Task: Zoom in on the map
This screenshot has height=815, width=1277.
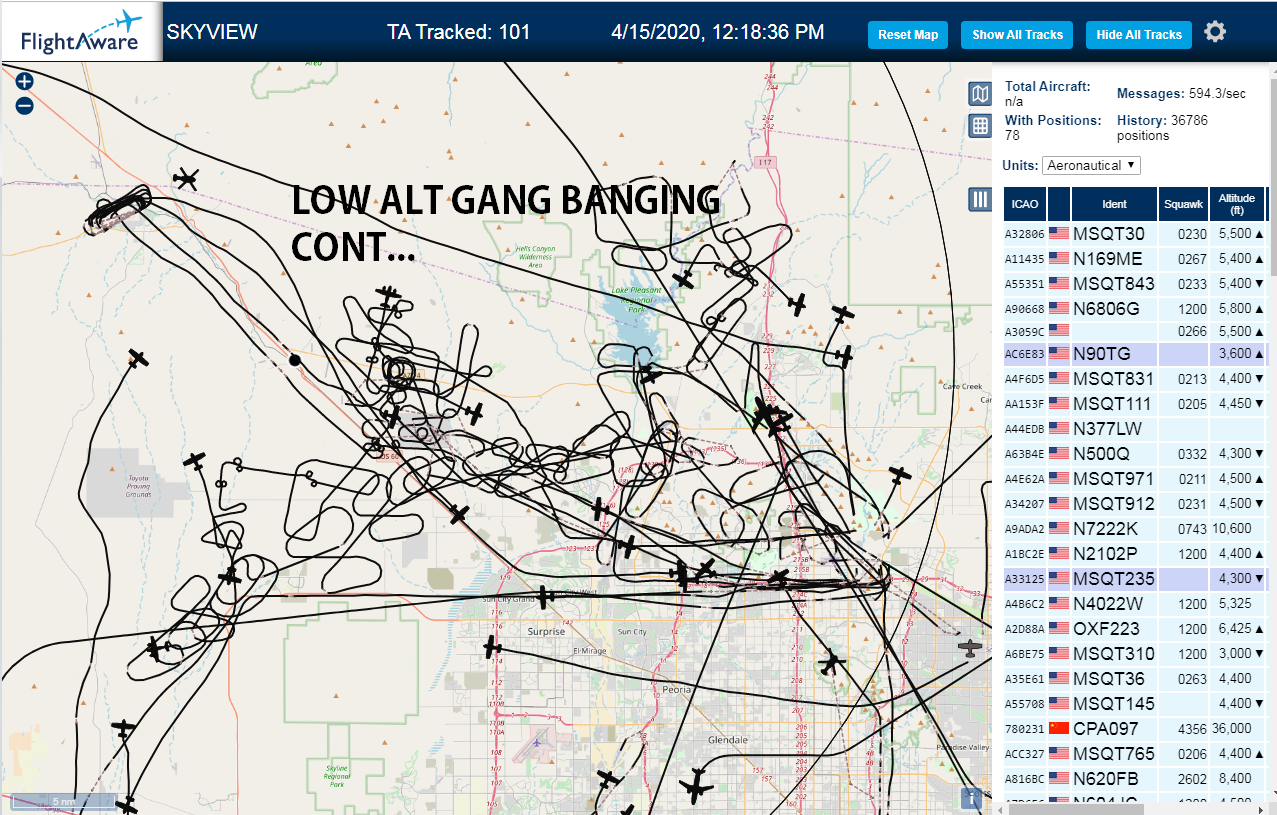Action: coord(25,82)
